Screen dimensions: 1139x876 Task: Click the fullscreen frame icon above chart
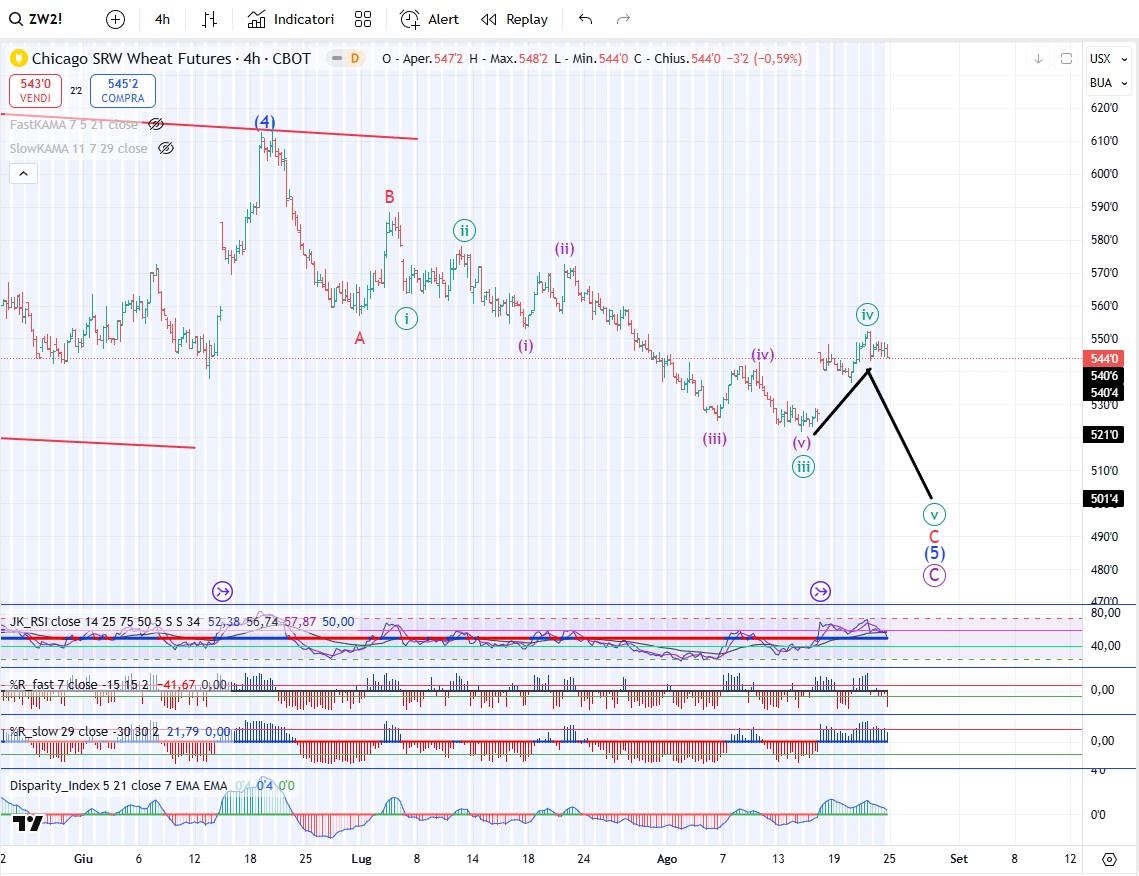tap(1066, 59)
